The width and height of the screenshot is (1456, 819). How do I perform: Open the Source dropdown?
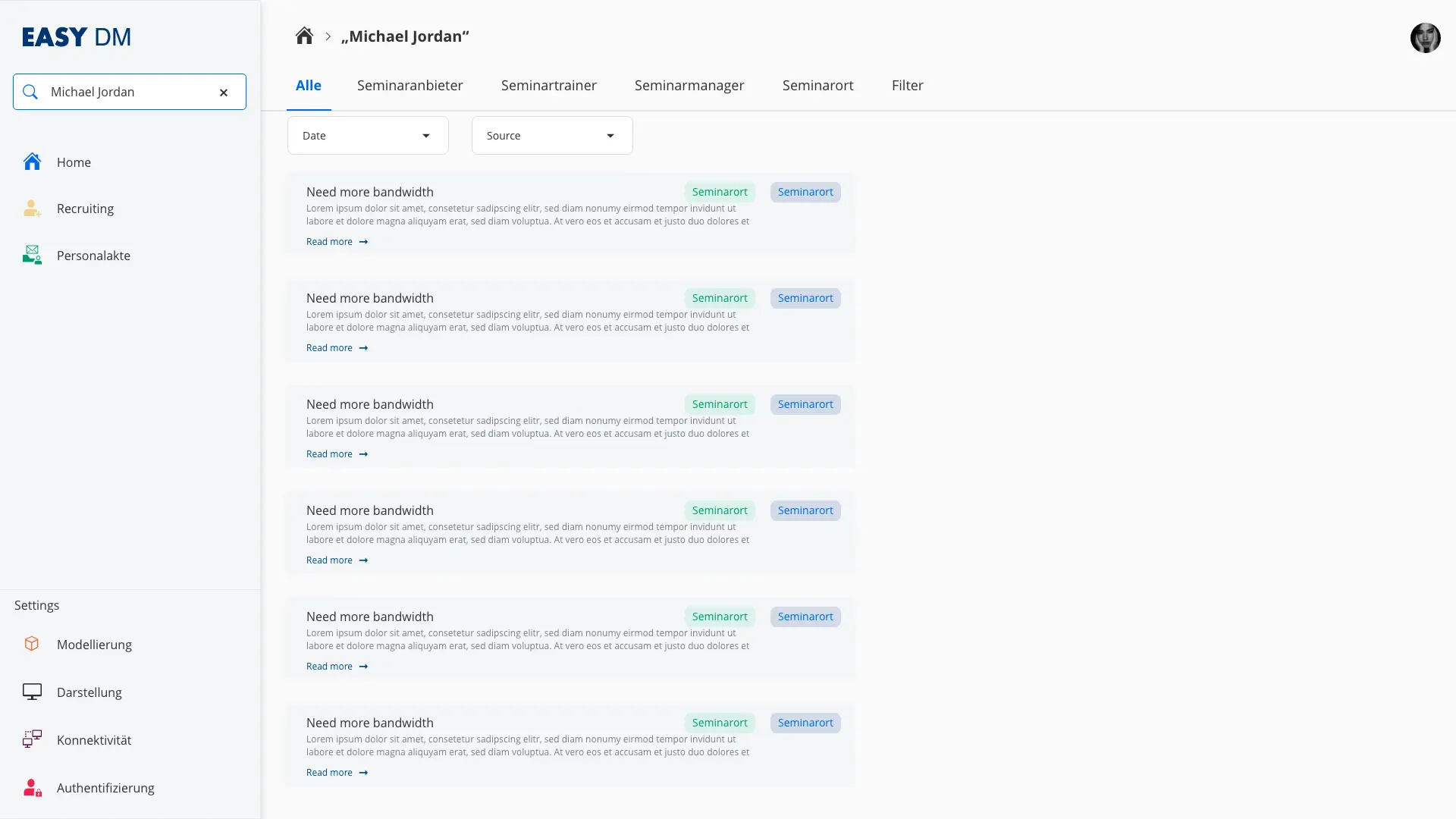552,136
